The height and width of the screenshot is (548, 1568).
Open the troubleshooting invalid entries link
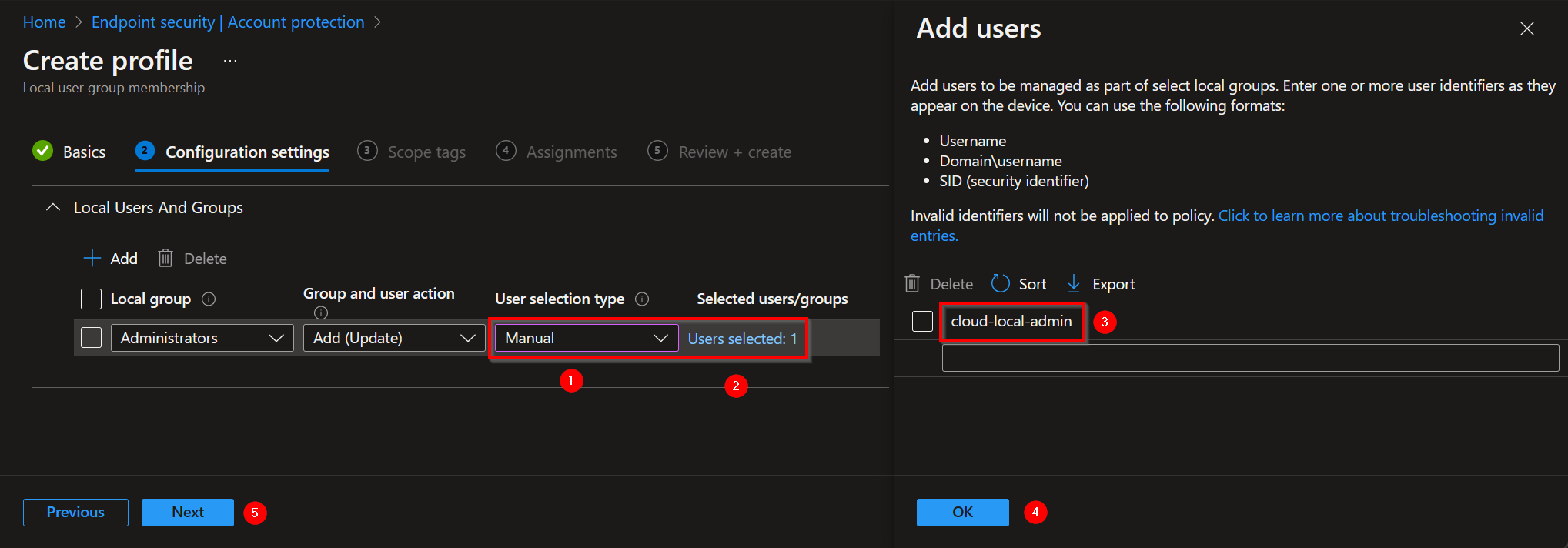pyautogui.click(x=1227, y=226)
